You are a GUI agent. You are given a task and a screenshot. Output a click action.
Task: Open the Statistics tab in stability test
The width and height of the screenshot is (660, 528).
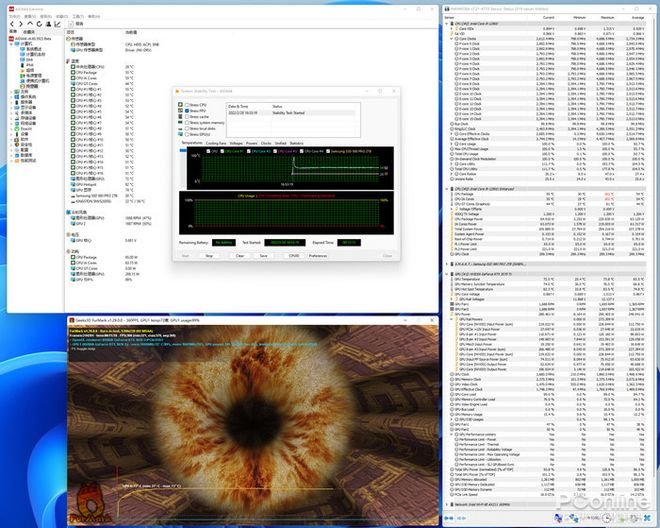tap(297, 143)
